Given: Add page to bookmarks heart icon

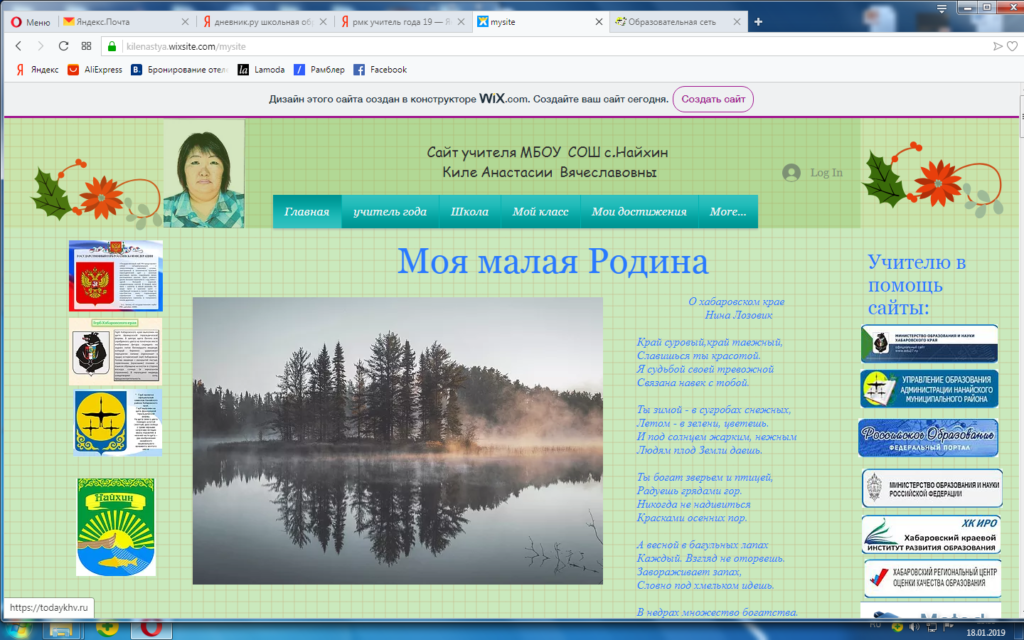Looking at the screenshot, I should pyautogui.click(x=1011, y=46).
